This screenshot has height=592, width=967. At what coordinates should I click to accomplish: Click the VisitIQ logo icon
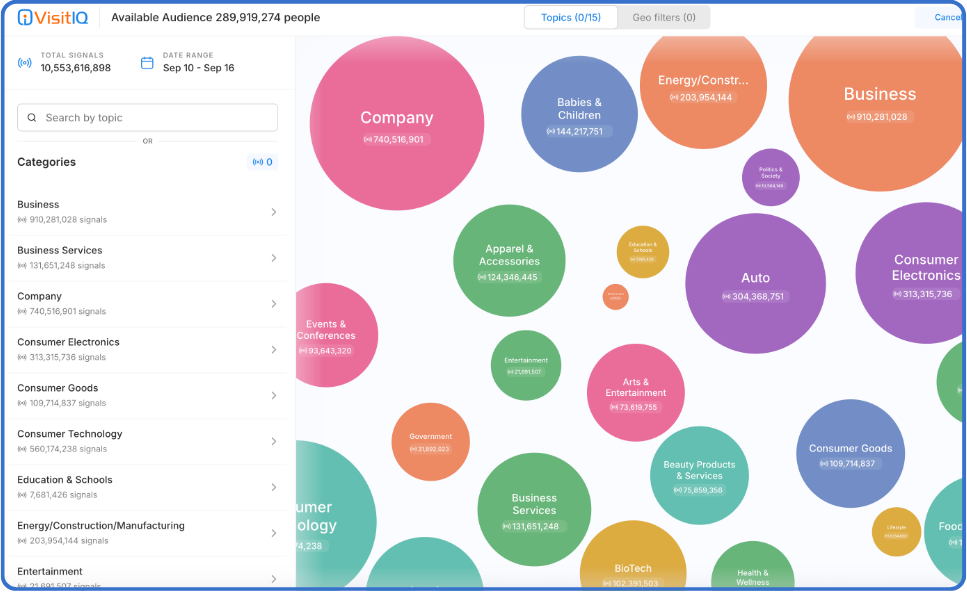[25, 18]
